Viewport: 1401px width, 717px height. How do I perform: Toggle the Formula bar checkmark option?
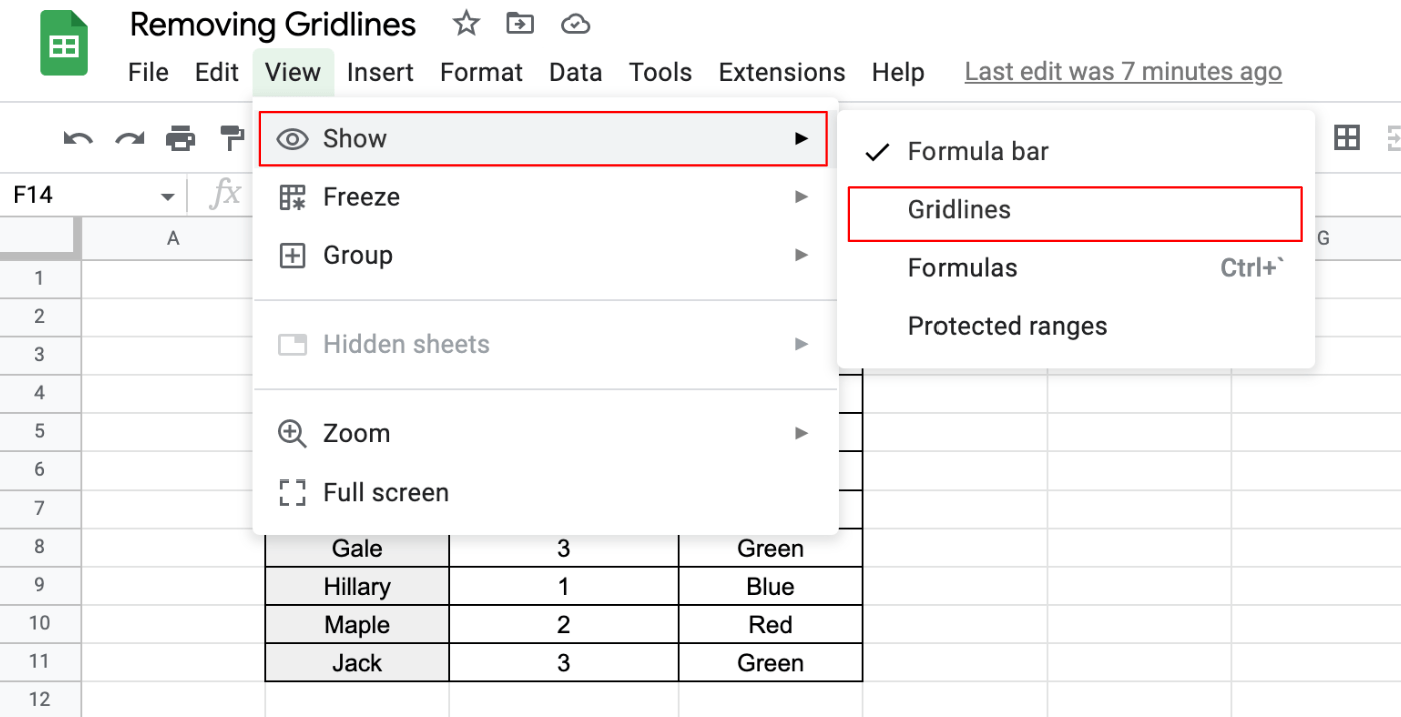[x=977, y=152]
